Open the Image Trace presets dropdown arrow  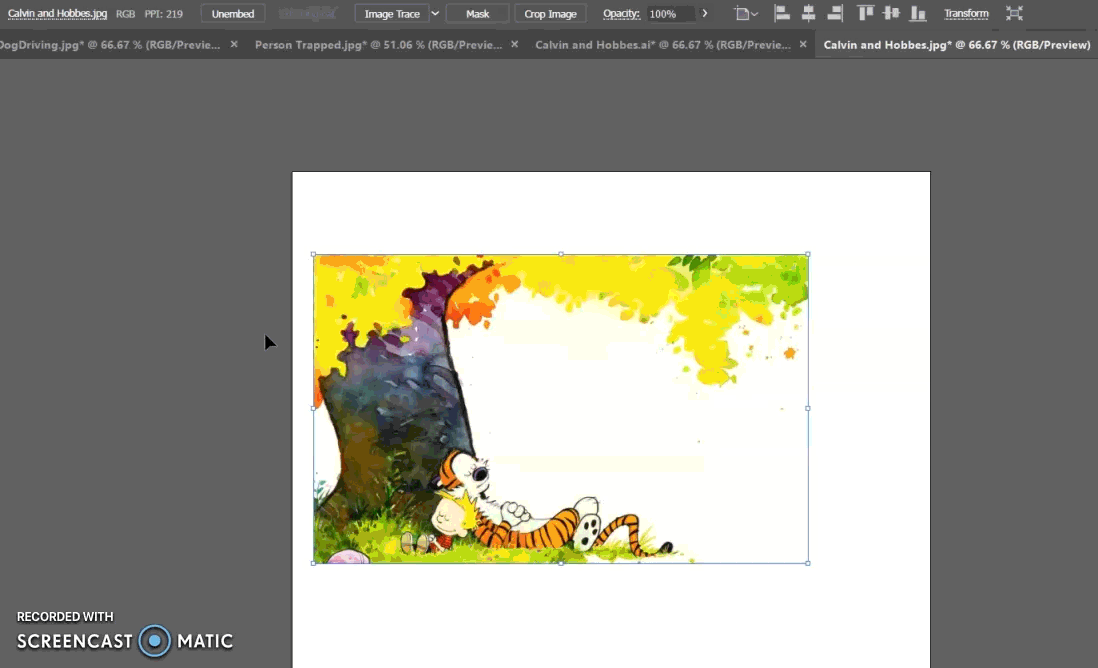(x=435, y=13)
